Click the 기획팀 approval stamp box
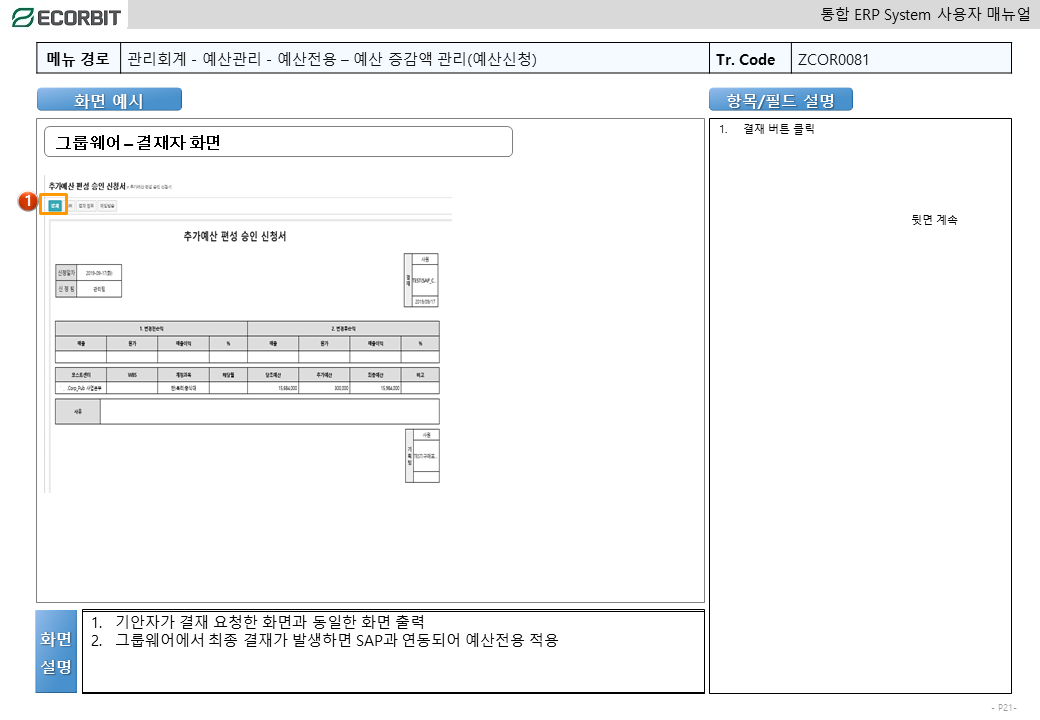This screenshot has width=1040, height=720. point(426,456)
